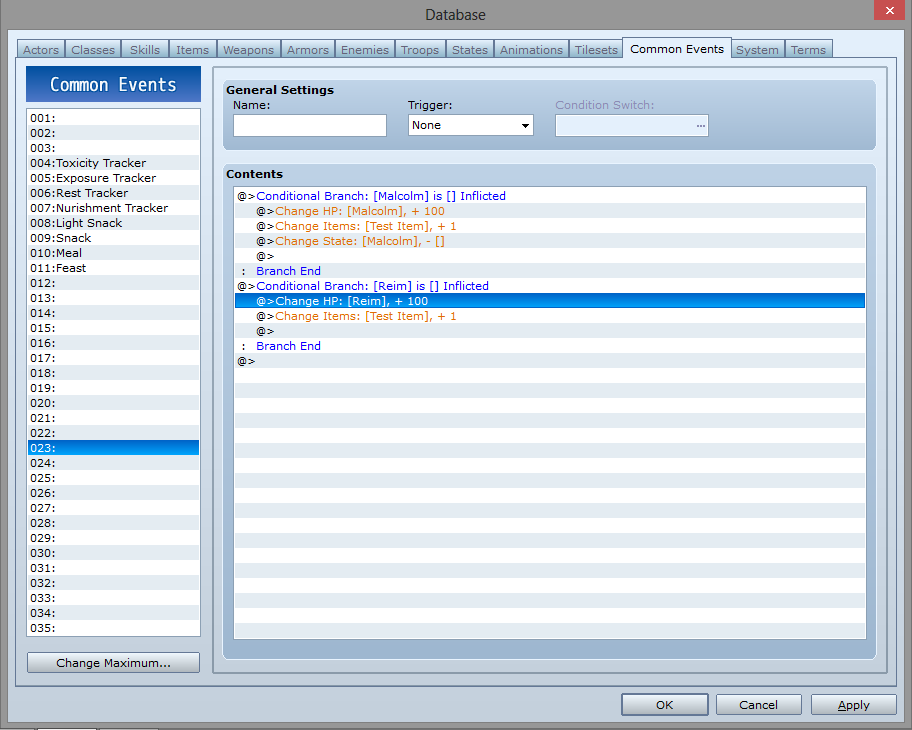Select the Change State Malcolm command line
This screenshot has width=912, height=730.
(x=360, y=241)
